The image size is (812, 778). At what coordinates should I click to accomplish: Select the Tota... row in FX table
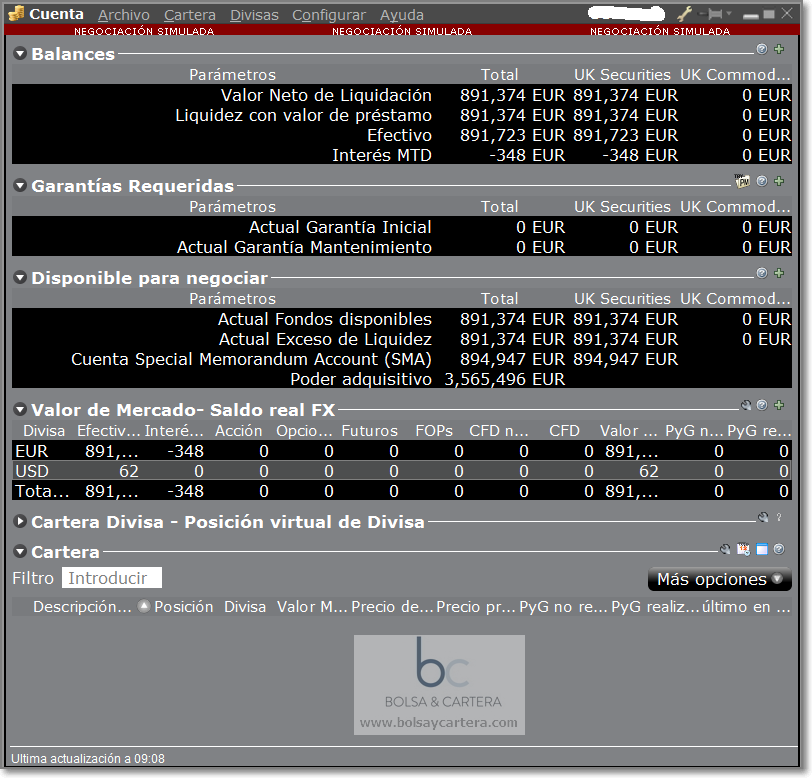(401, 491)
